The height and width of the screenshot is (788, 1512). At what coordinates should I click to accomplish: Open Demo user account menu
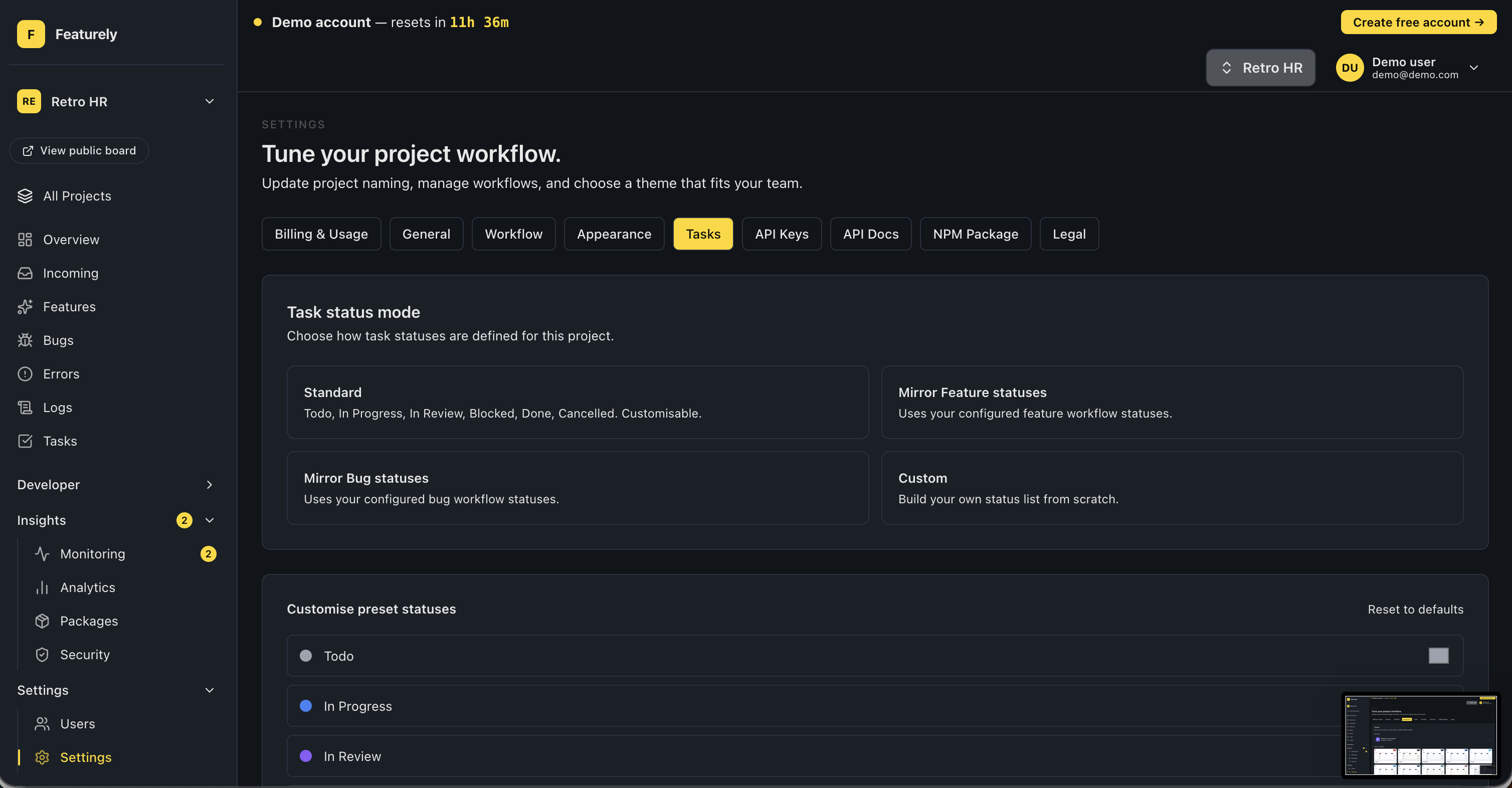(x=1408, y=68)
